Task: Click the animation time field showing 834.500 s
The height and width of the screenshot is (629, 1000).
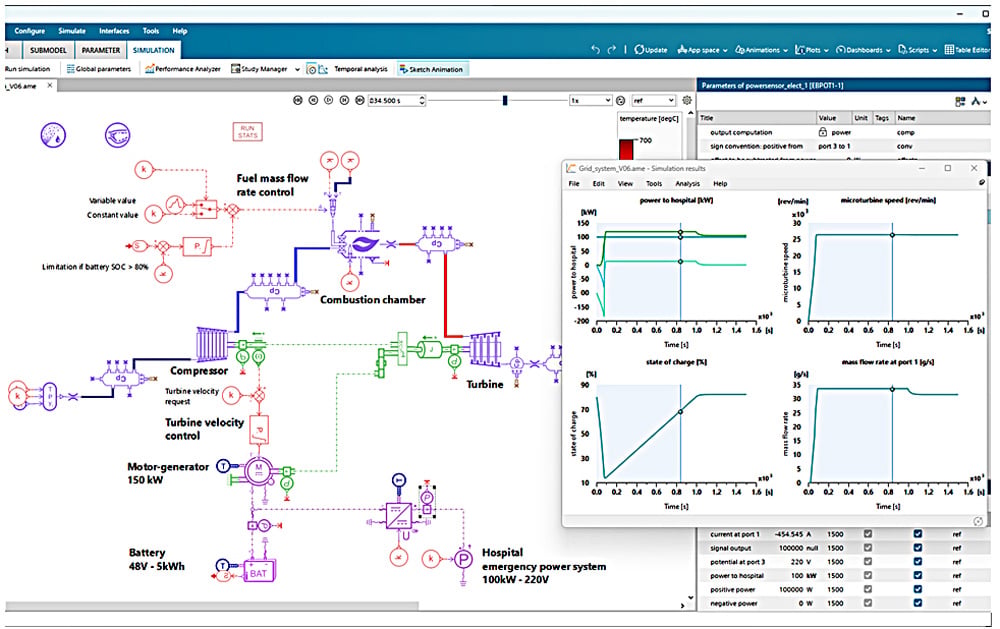Action: 392,101
